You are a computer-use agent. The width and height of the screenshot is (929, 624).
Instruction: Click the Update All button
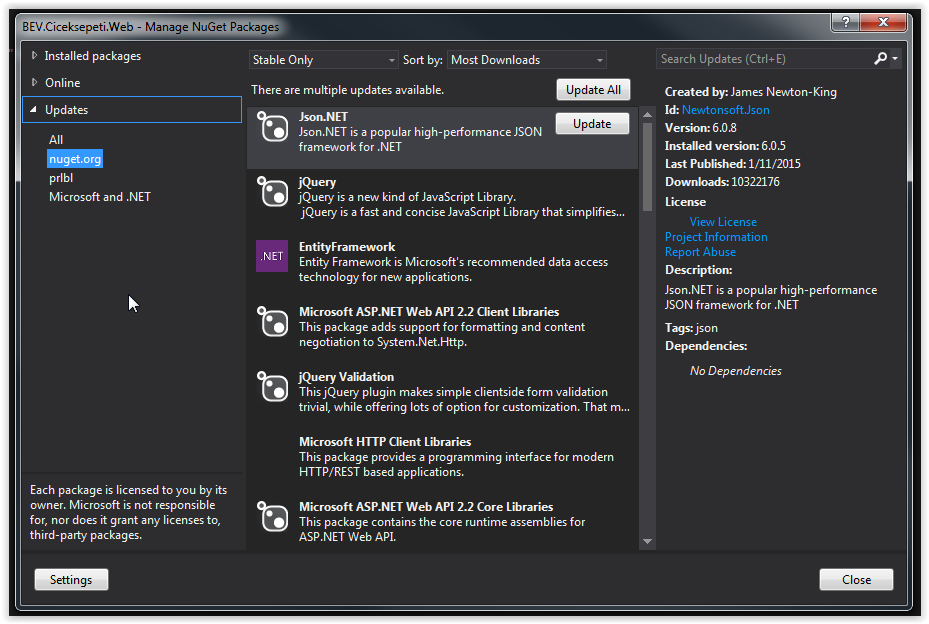tap(593, 89)
